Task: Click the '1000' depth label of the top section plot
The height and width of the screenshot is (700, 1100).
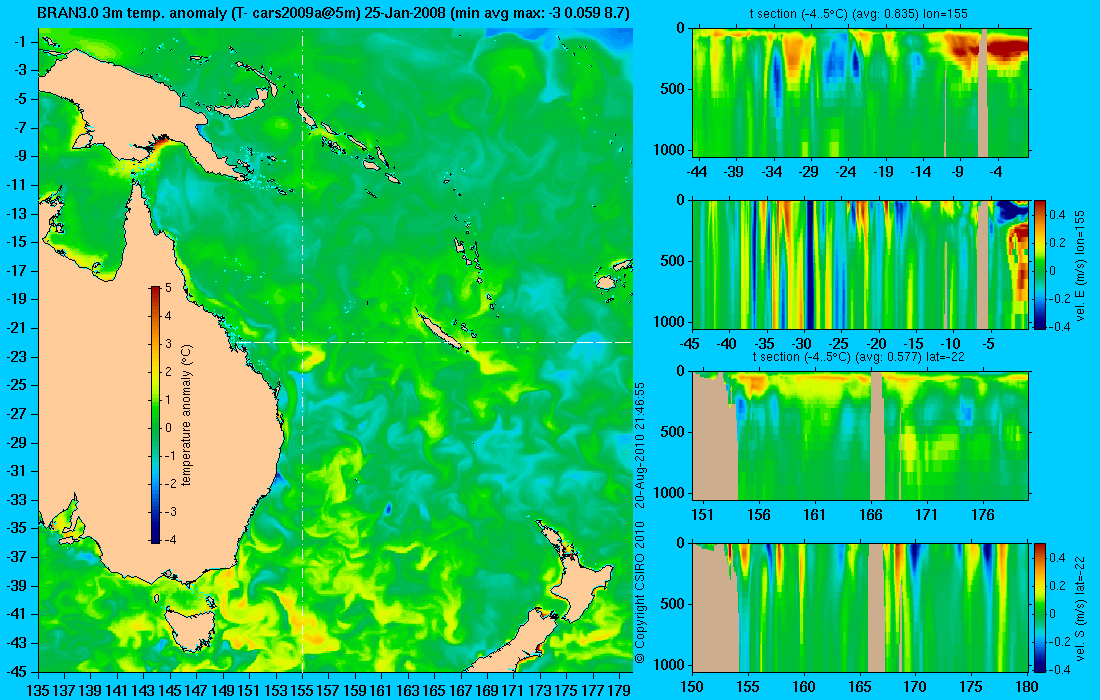Action: pos(671,149)
